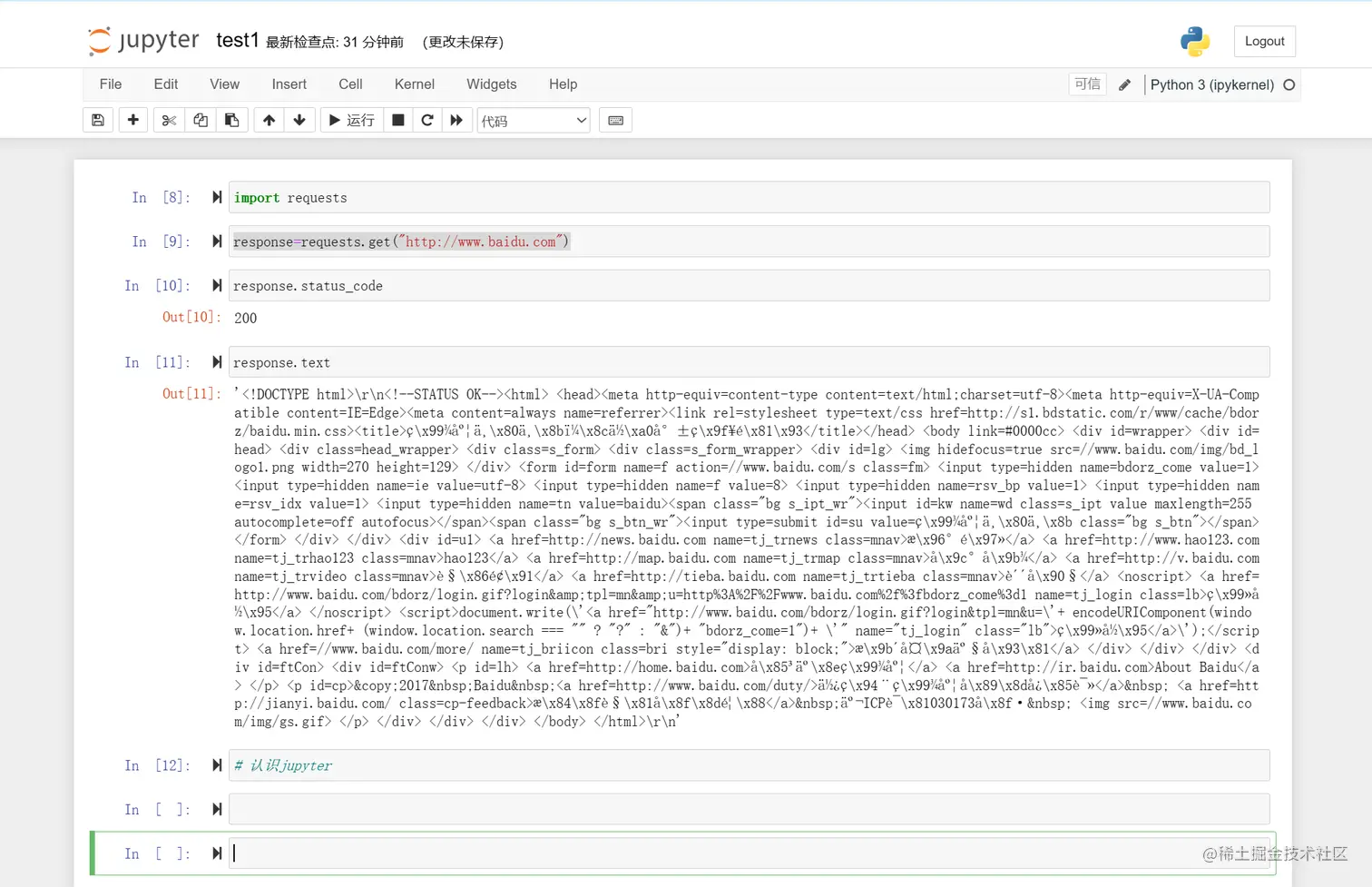Viewport: 1372px width, 887px height.
Task: Open the File menu
Action: [111, 84]
